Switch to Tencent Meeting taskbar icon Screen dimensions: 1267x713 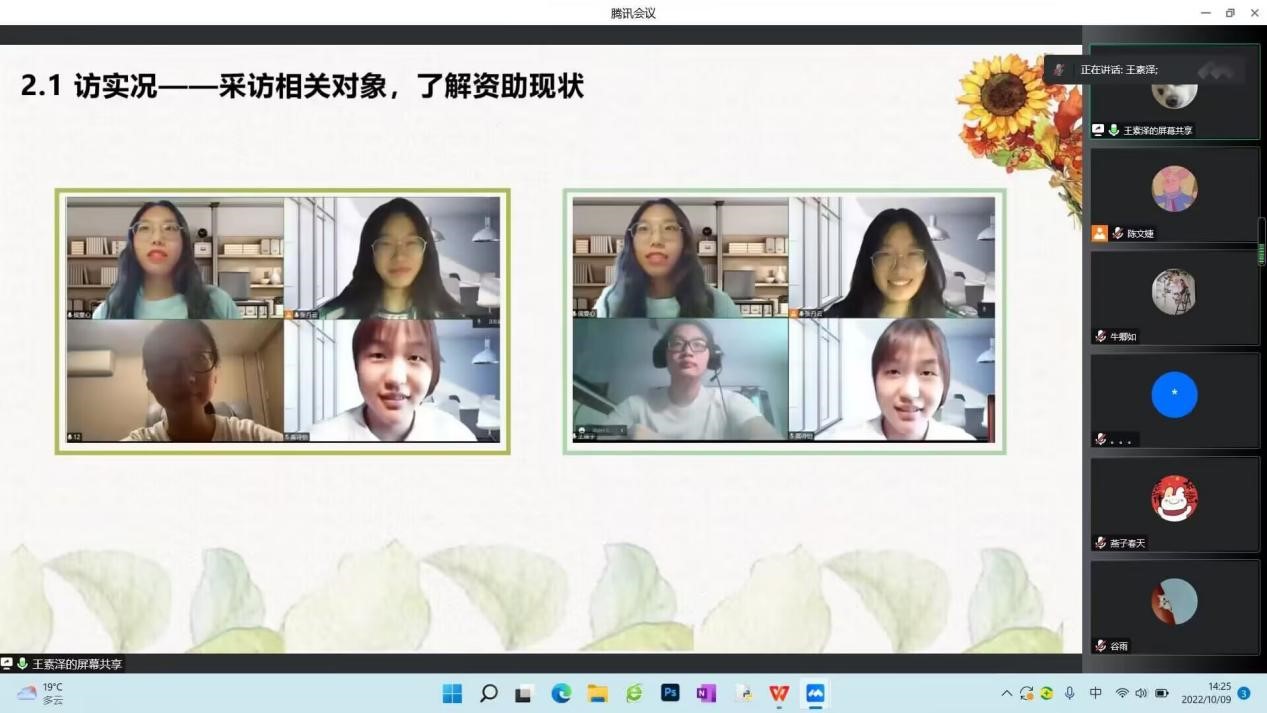pos(815,693)
